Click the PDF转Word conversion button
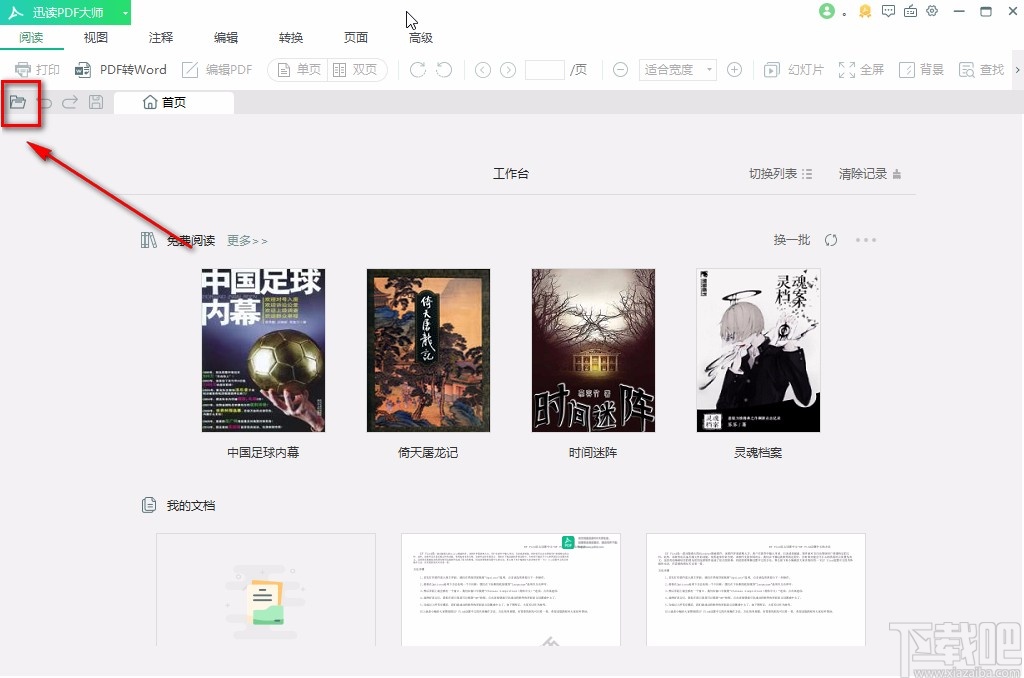The image size is (1024, 678). 121,70
